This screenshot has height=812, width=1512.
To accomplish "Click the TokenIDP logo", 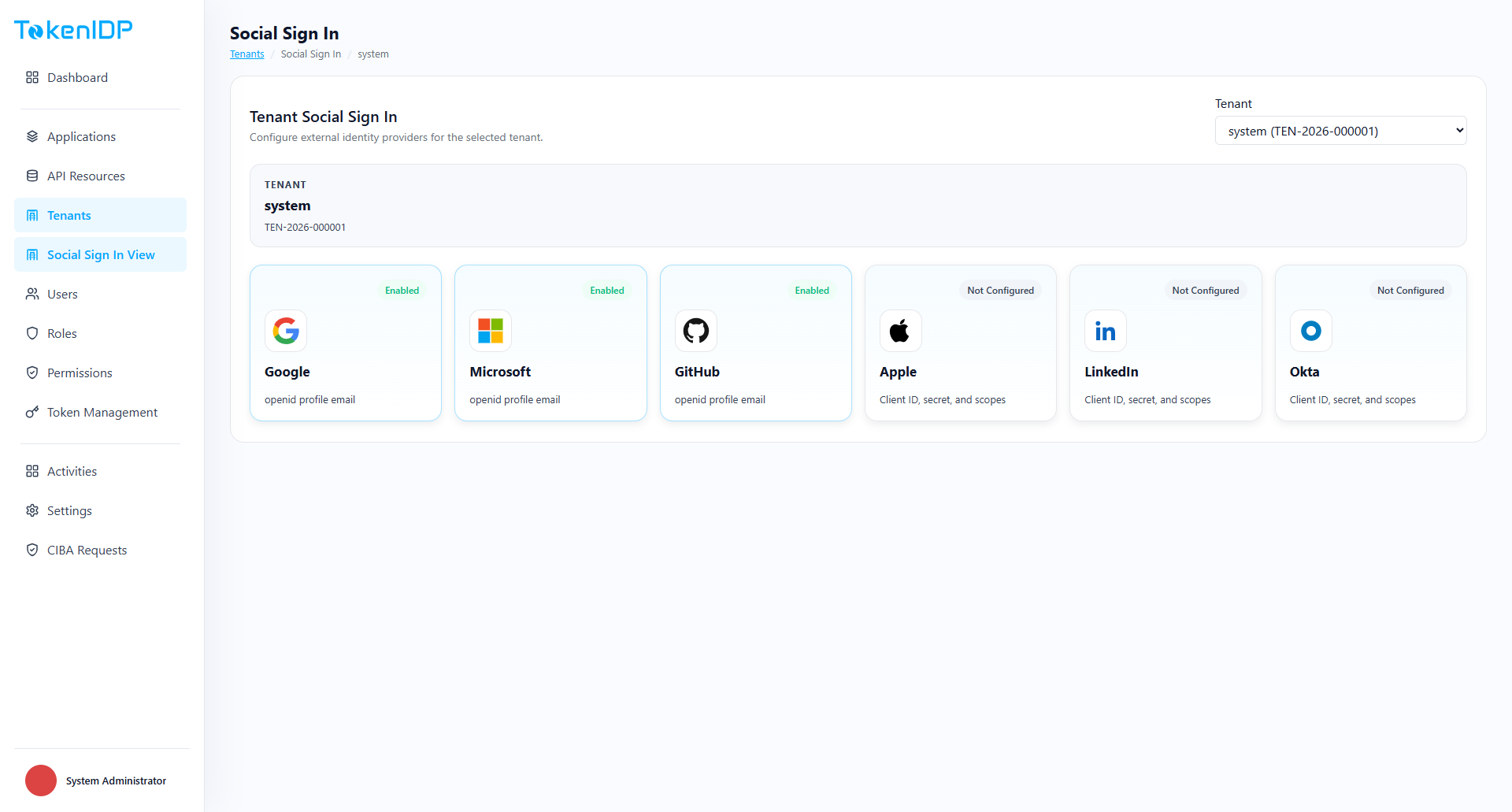I will click(x=73, y=30).
